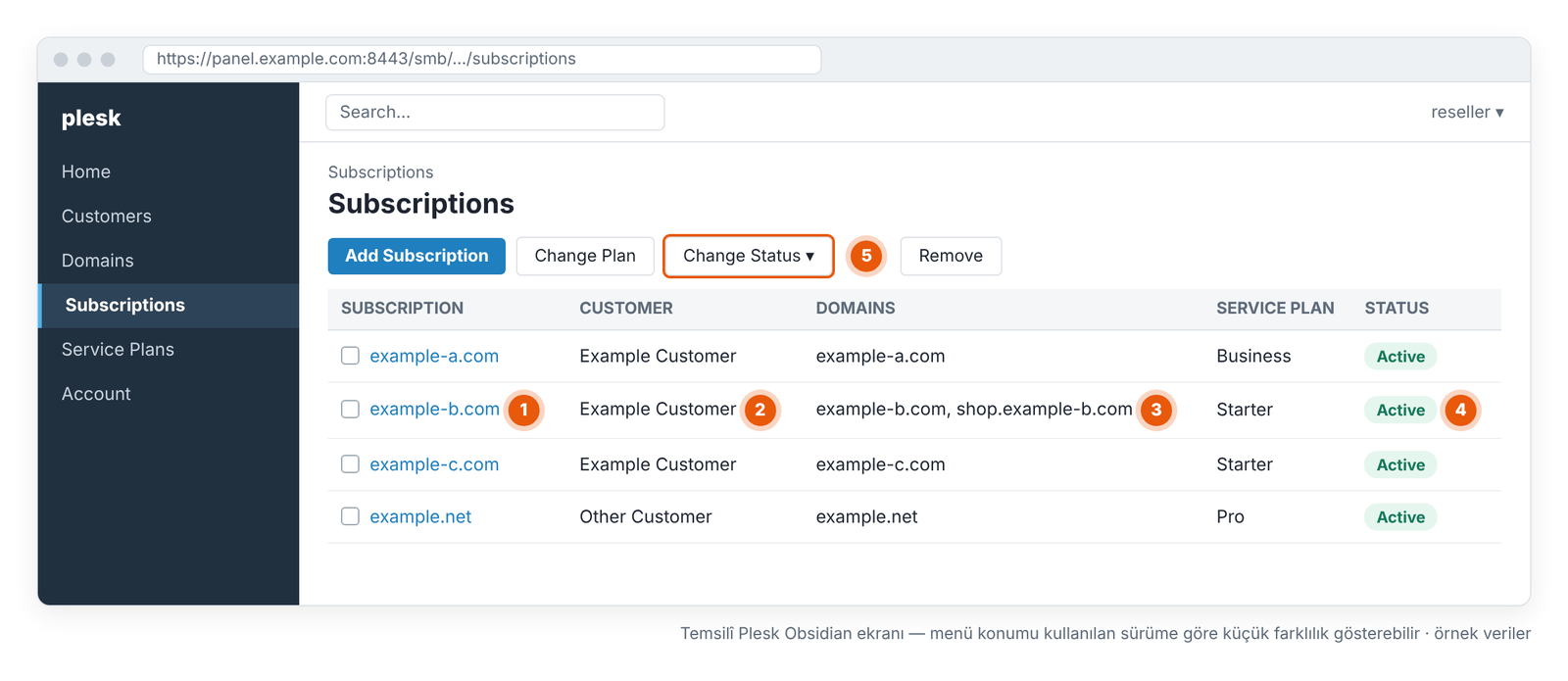The image size is (1568, 681).
Task: Click Active status badge for example-c.com
Action: 1400,464
